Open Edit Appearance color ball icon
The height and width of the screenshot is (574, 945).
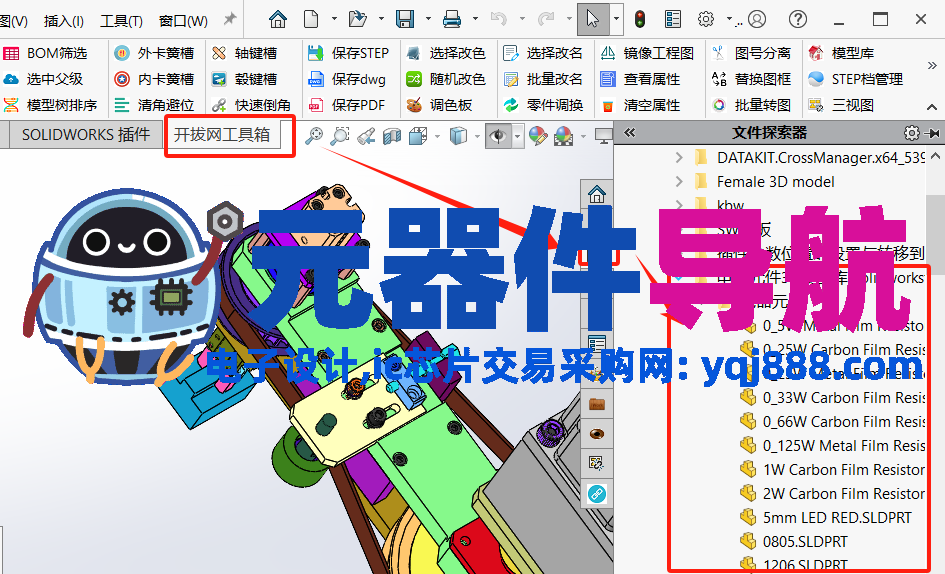point(538,136)
